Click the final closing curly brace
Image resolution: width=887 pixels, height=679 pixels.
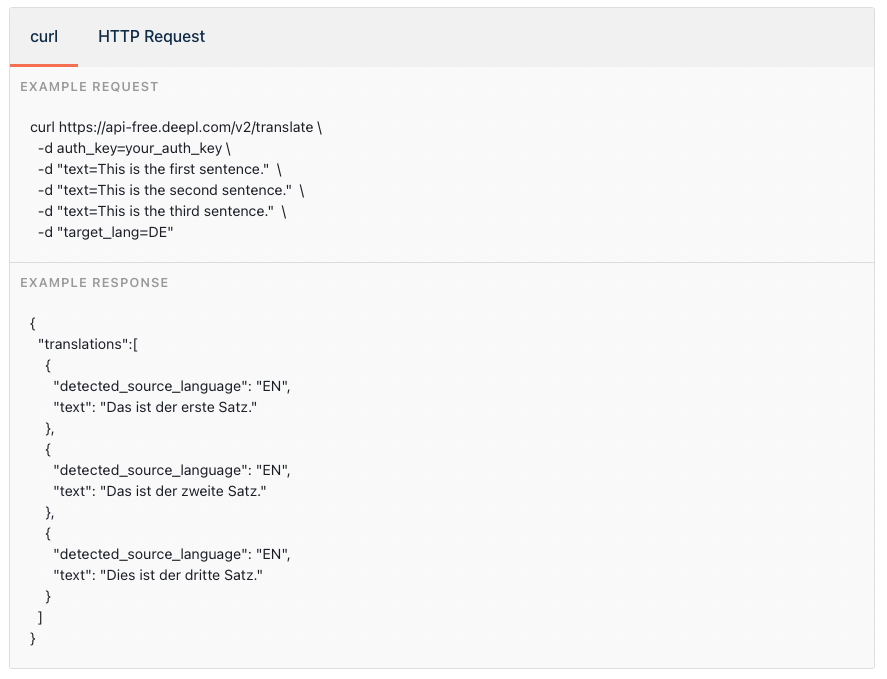click(33, 638)
